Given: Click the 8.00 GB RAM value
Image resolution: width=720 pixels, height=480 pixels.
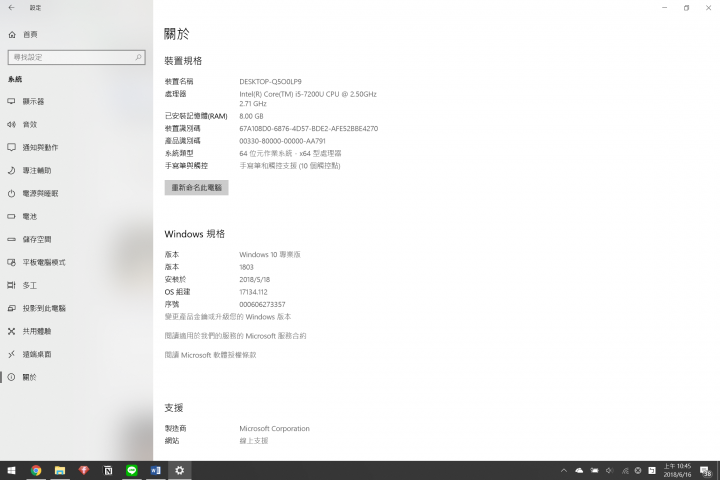Looking at the screenshot, I should pyautogui.click(x=251, y=116).
